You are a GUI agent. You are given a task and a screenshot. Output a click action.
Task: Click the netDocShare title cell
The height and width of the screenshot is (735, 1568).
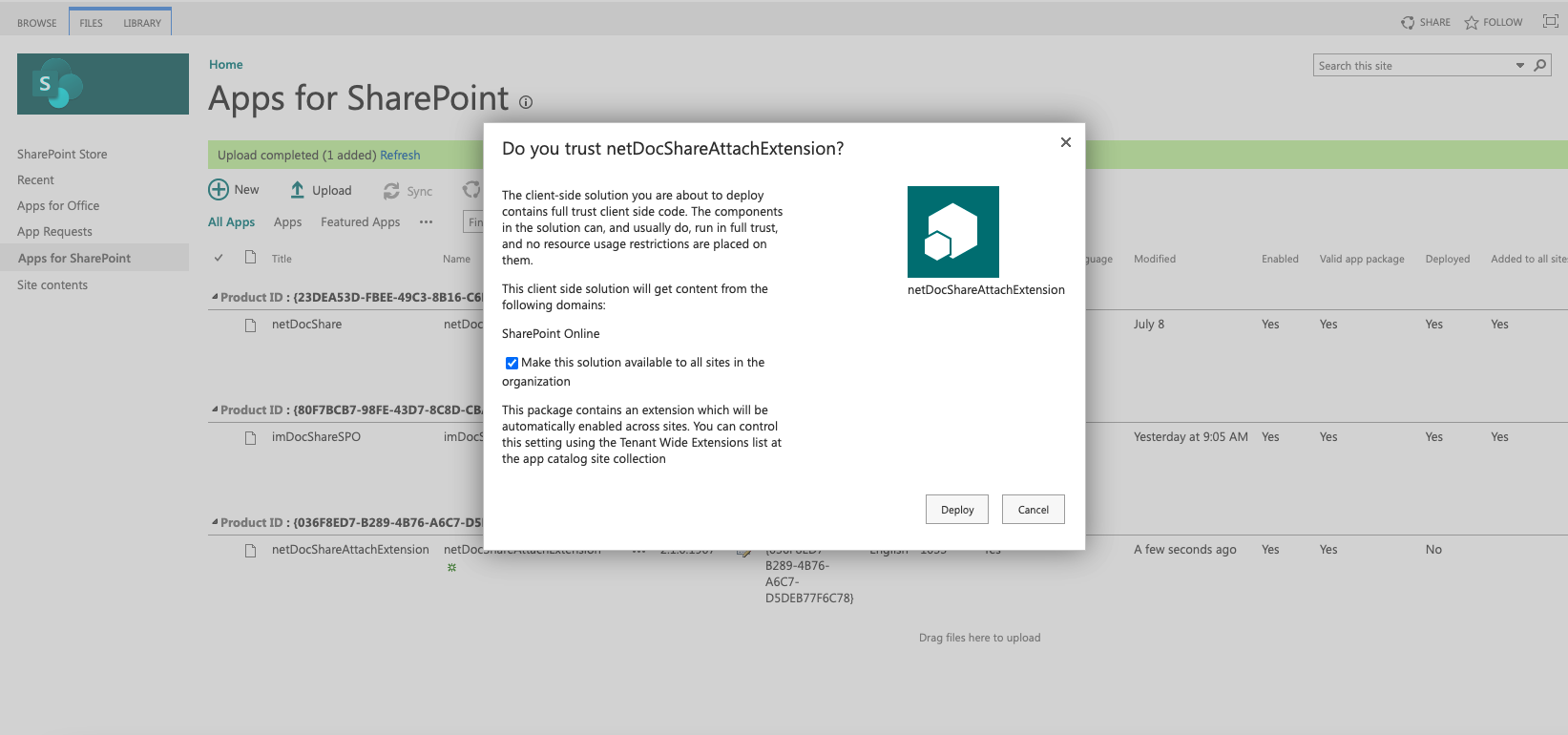tap(306, 324)
